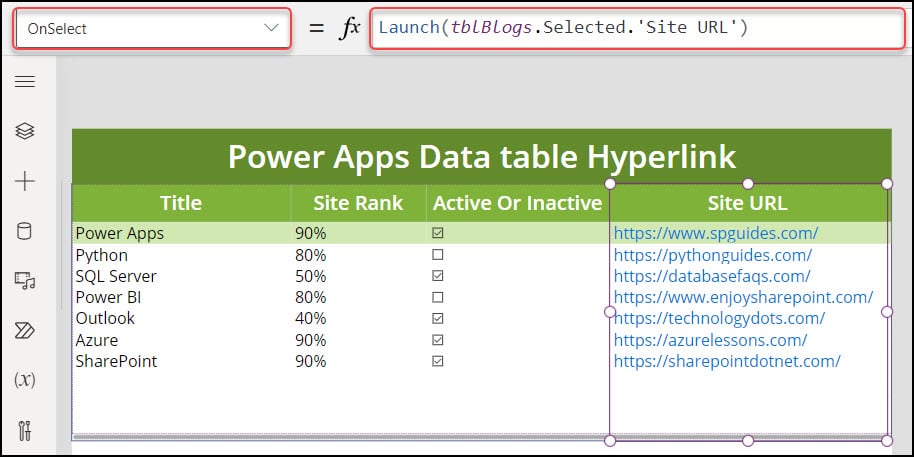
Task: Click the Insert plus icon
Action: click(25, 182)
